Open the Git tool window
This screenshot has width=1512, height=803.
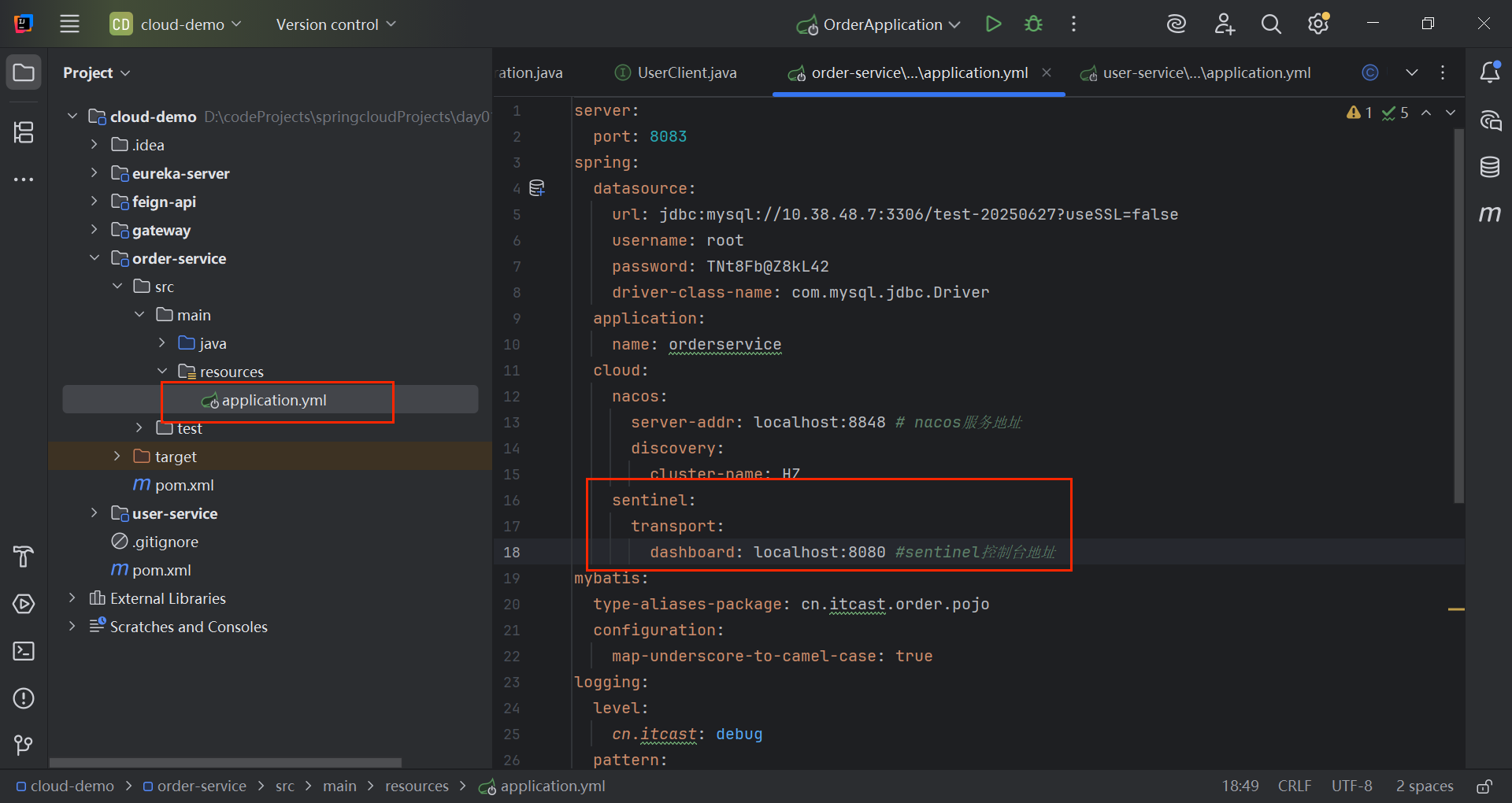point(24,745)
